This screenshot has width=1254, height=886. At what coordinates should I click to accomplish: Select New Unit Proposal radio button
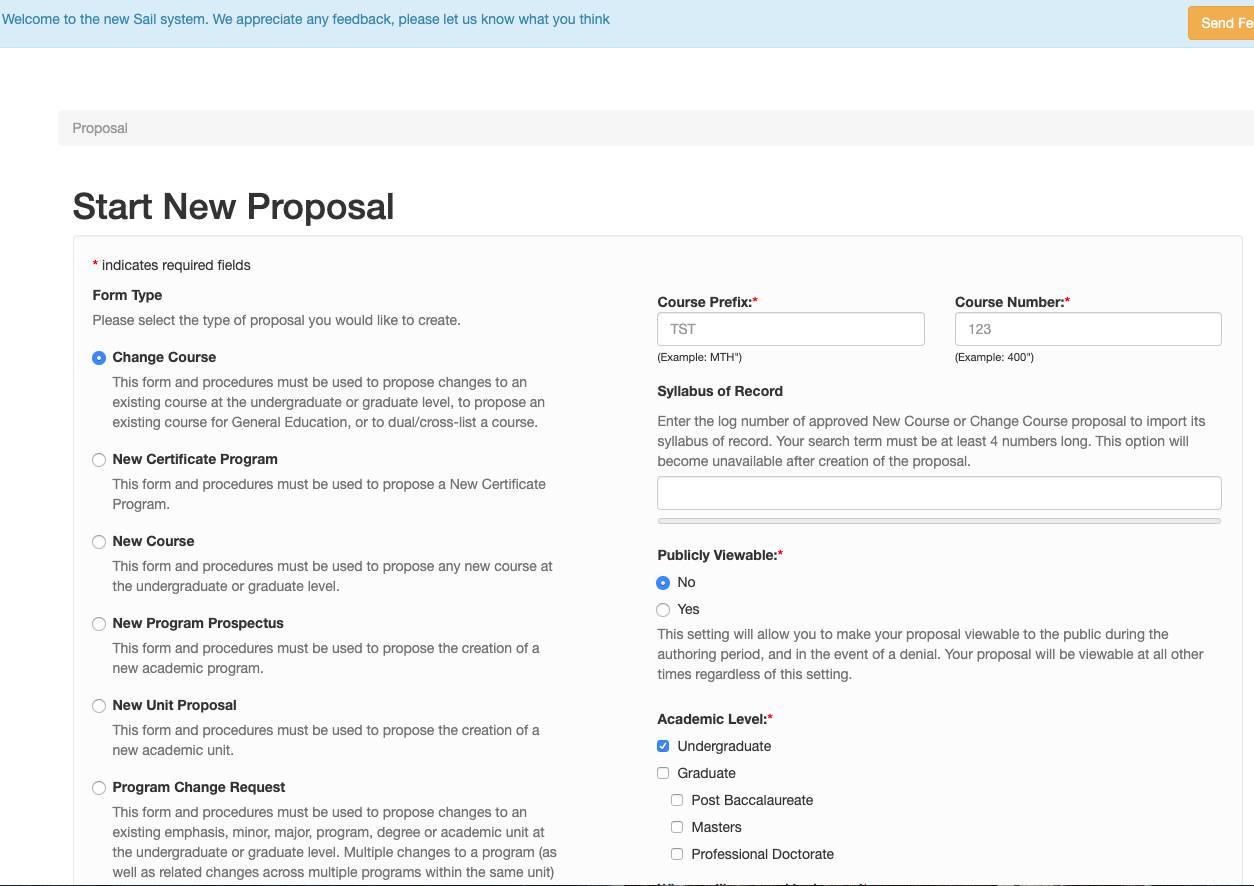coord(99,706)
